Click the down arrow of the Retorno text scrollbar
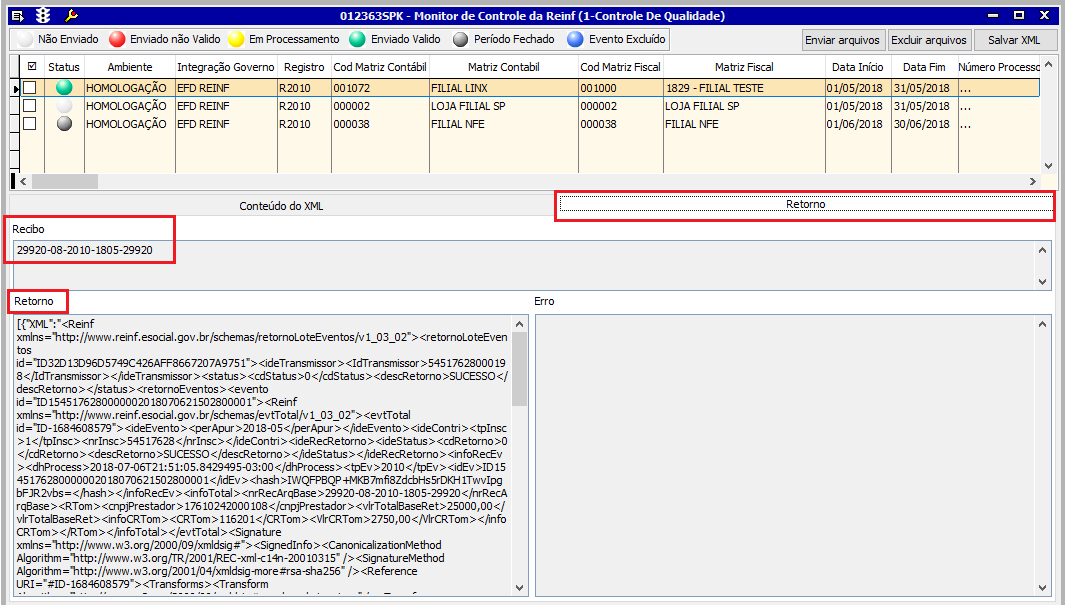Image resolution: width=1065 pixels, height=605 pixels. point(520,588)
